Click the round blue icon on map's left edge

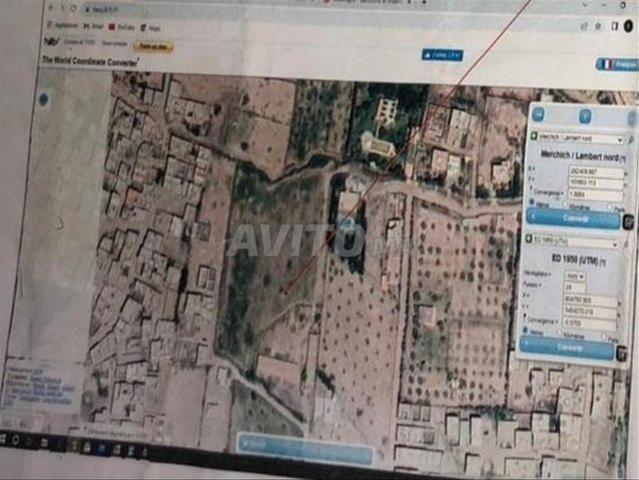pyautogui.click(x=43, y=99)
